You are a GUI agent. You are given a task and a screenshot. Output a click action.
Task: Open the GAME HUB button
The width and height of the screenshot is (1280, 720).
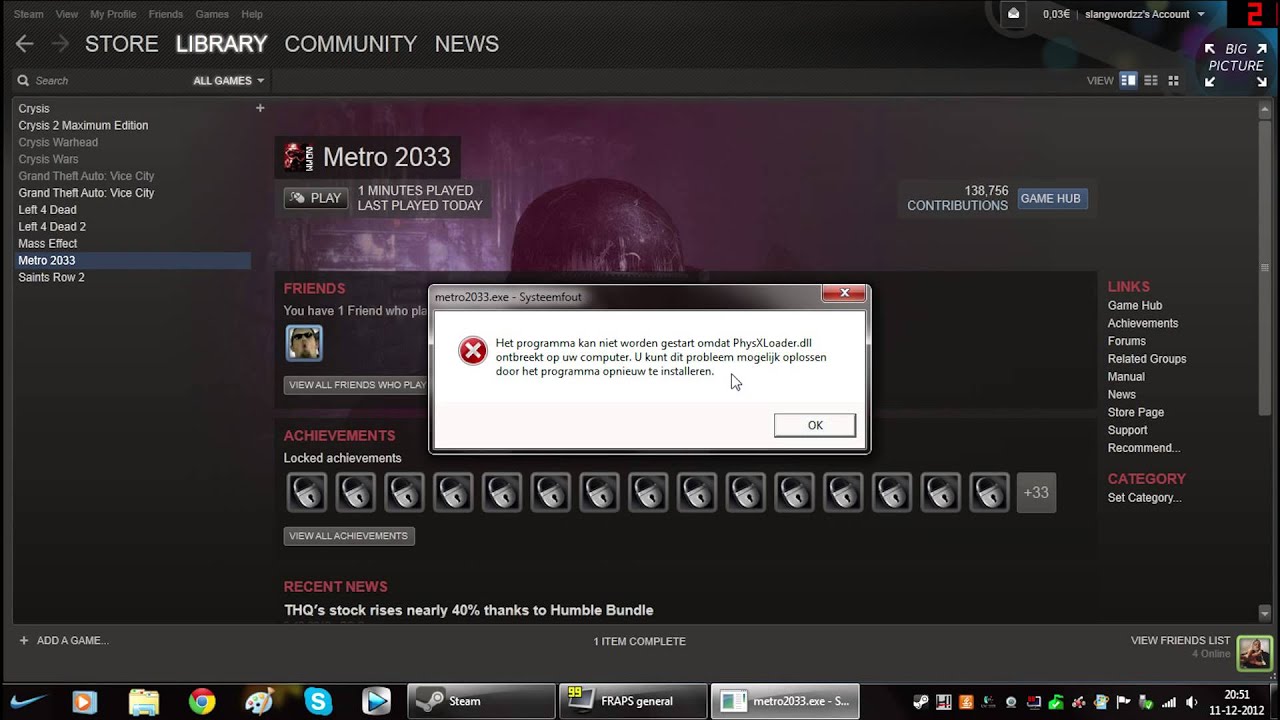[1050, 198]
